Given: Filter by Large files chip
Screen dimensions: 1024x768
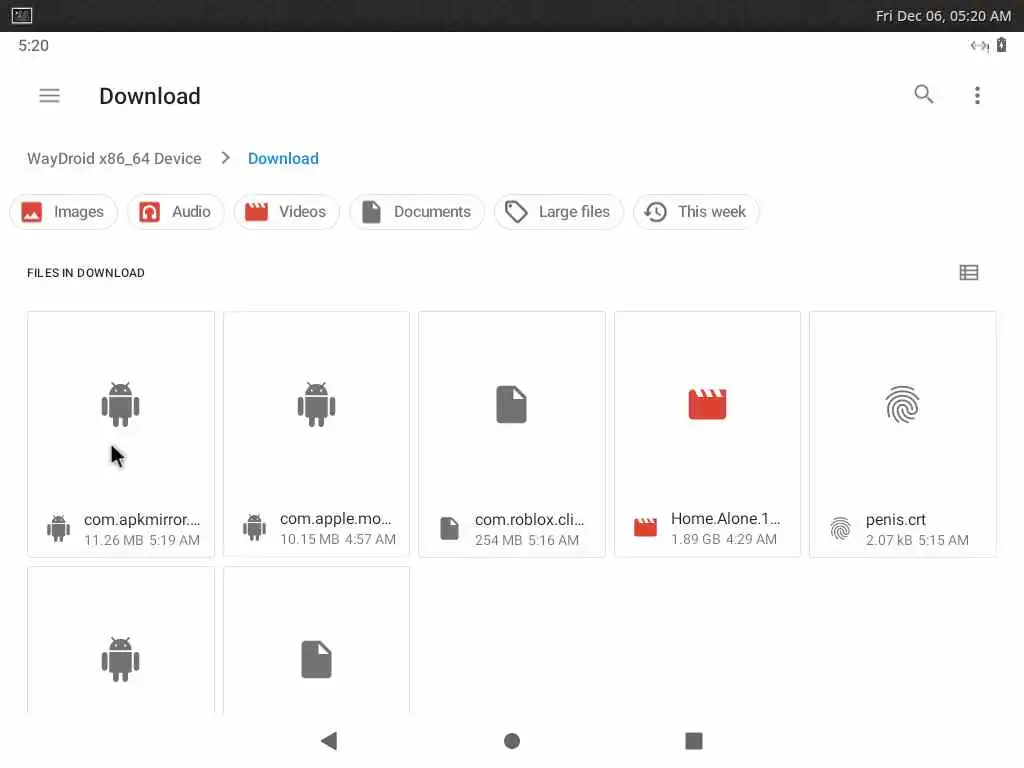Looking at the screenshot, I should [x=559, y=212].
